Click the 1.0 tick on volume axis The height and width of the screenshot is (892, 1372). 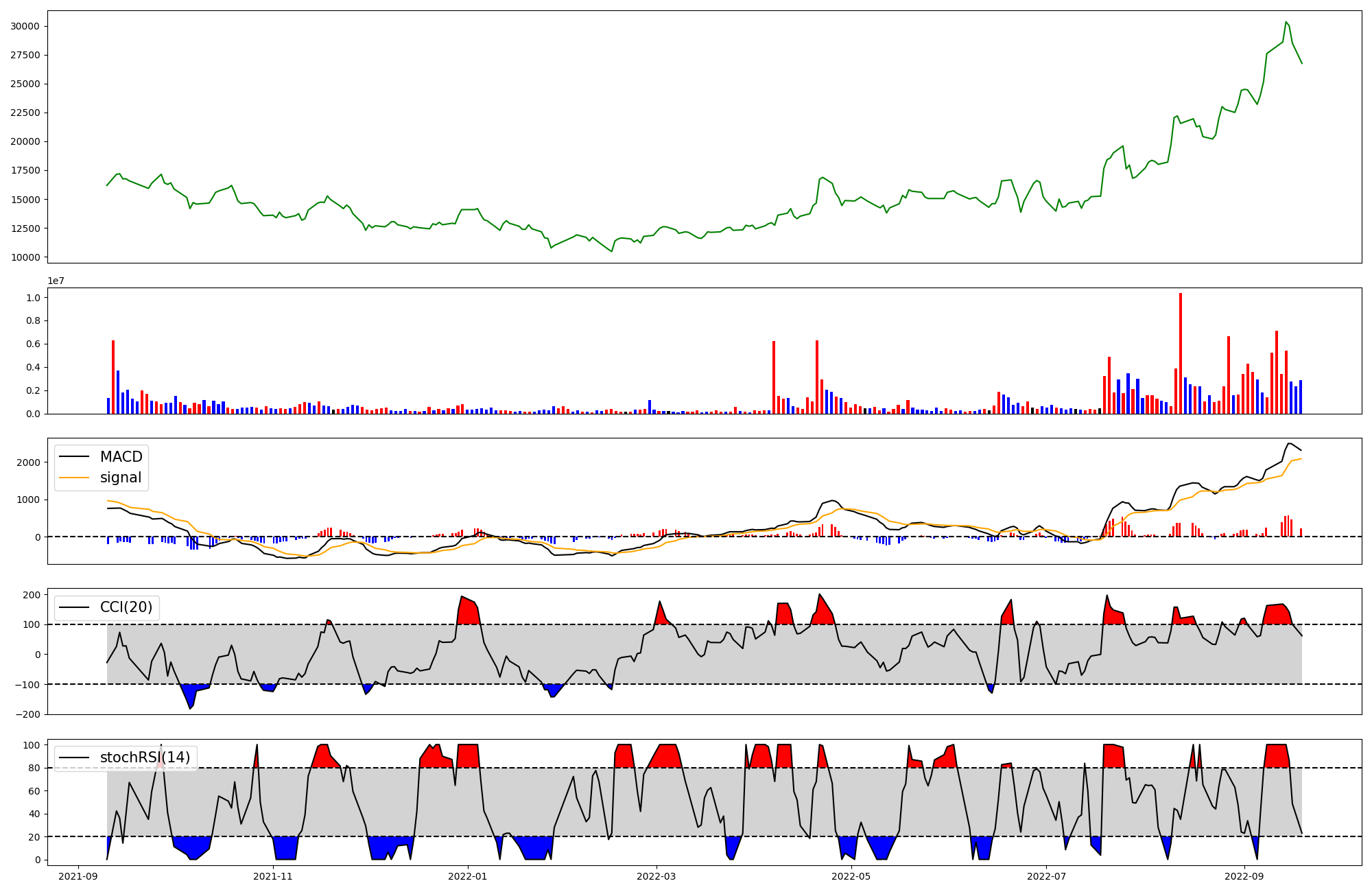tap(33, 298)
